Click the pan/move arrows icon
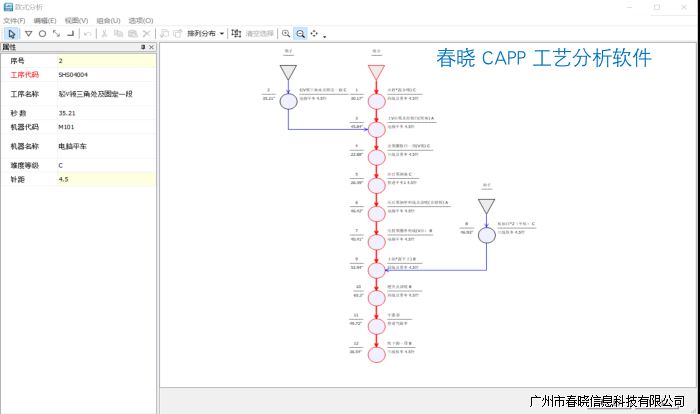The image size is (700, 414). coord(314,34)
